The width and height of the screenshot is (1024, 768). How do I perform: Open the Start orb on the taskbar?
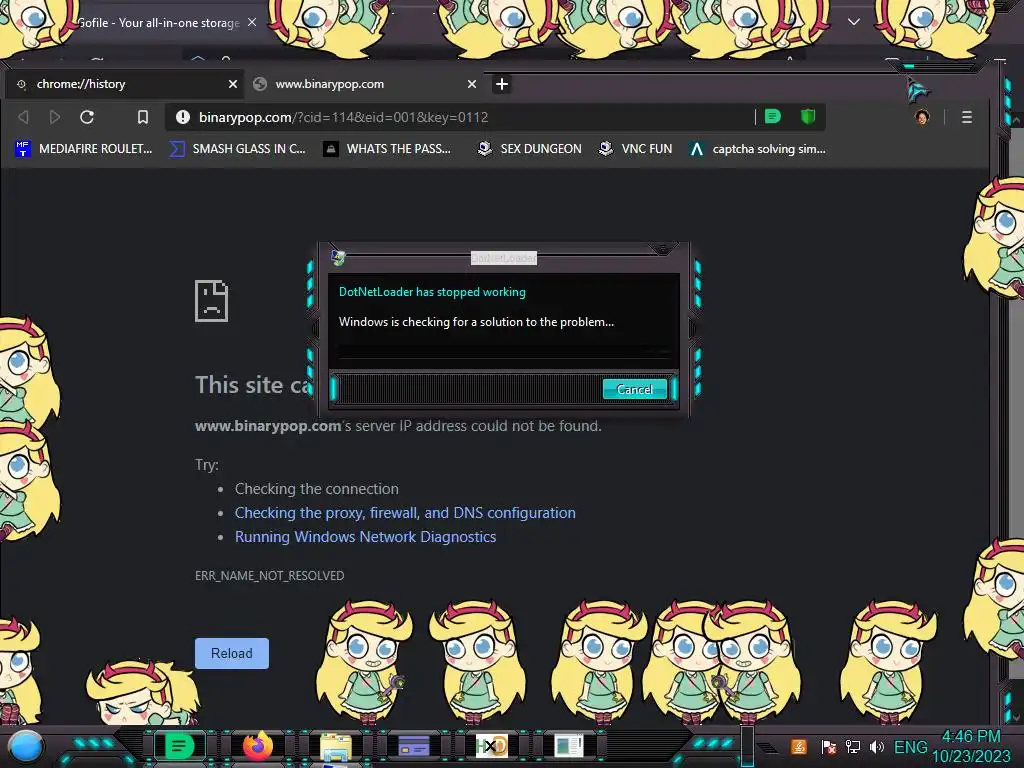[x=26, y=747]
